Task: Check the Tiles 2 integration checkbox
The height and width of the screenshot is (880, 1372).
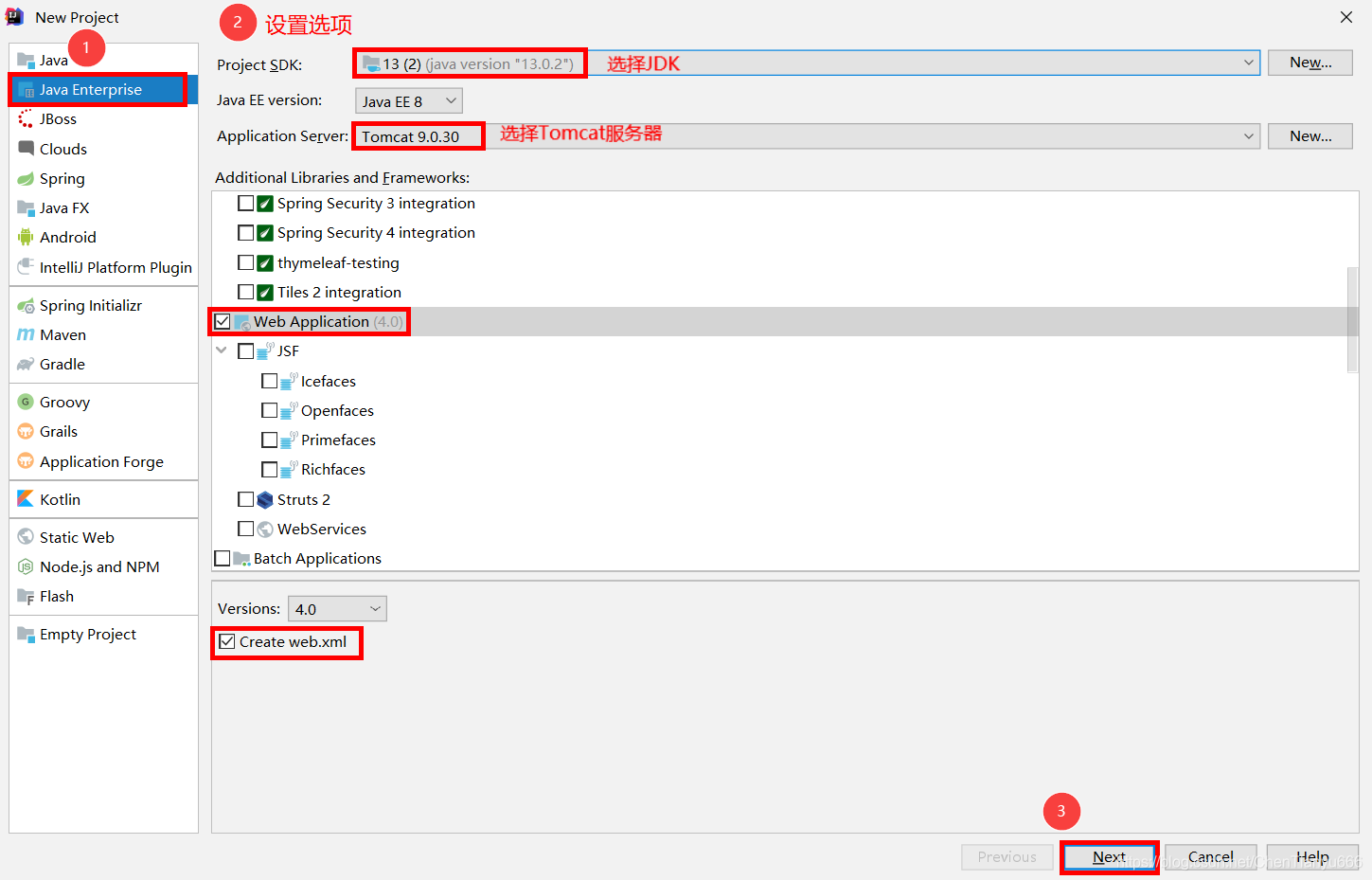Action: 246,292
